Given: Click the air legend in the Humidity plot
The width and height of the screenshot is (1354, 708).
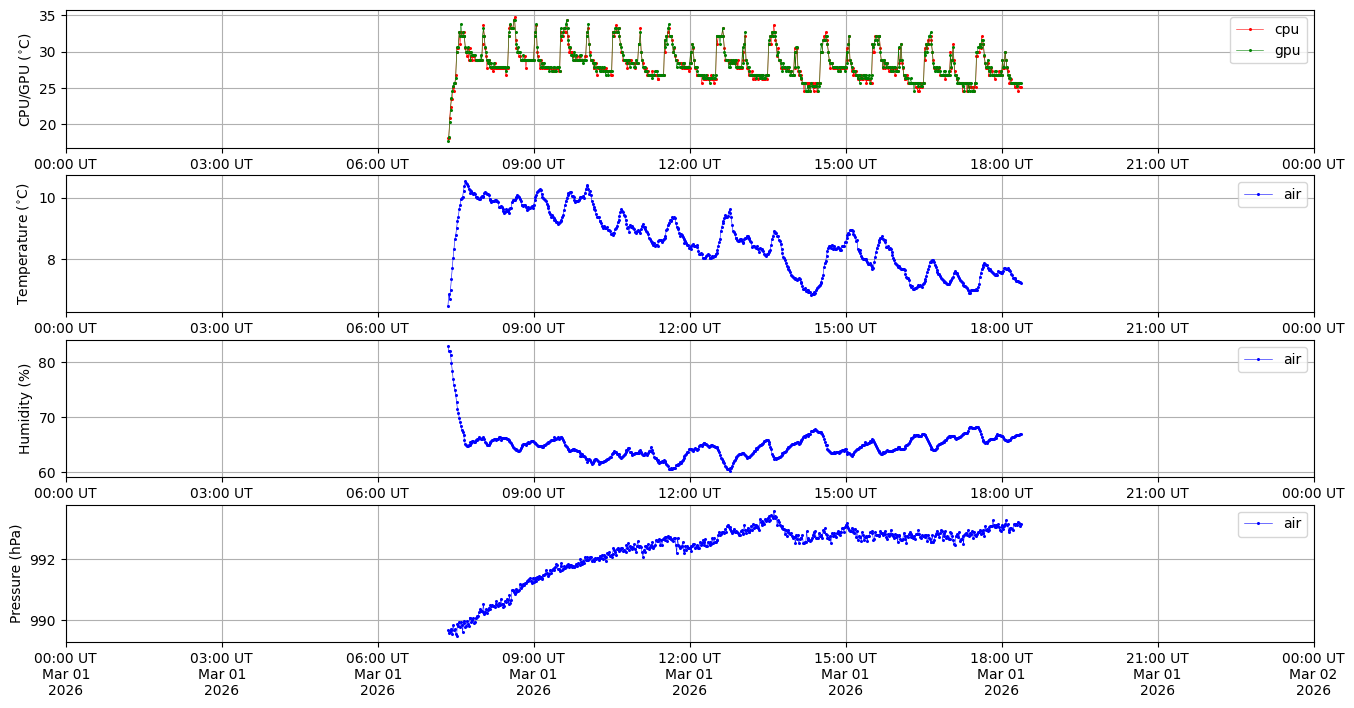Looking at the screenshot, I should click(1292, 360).
